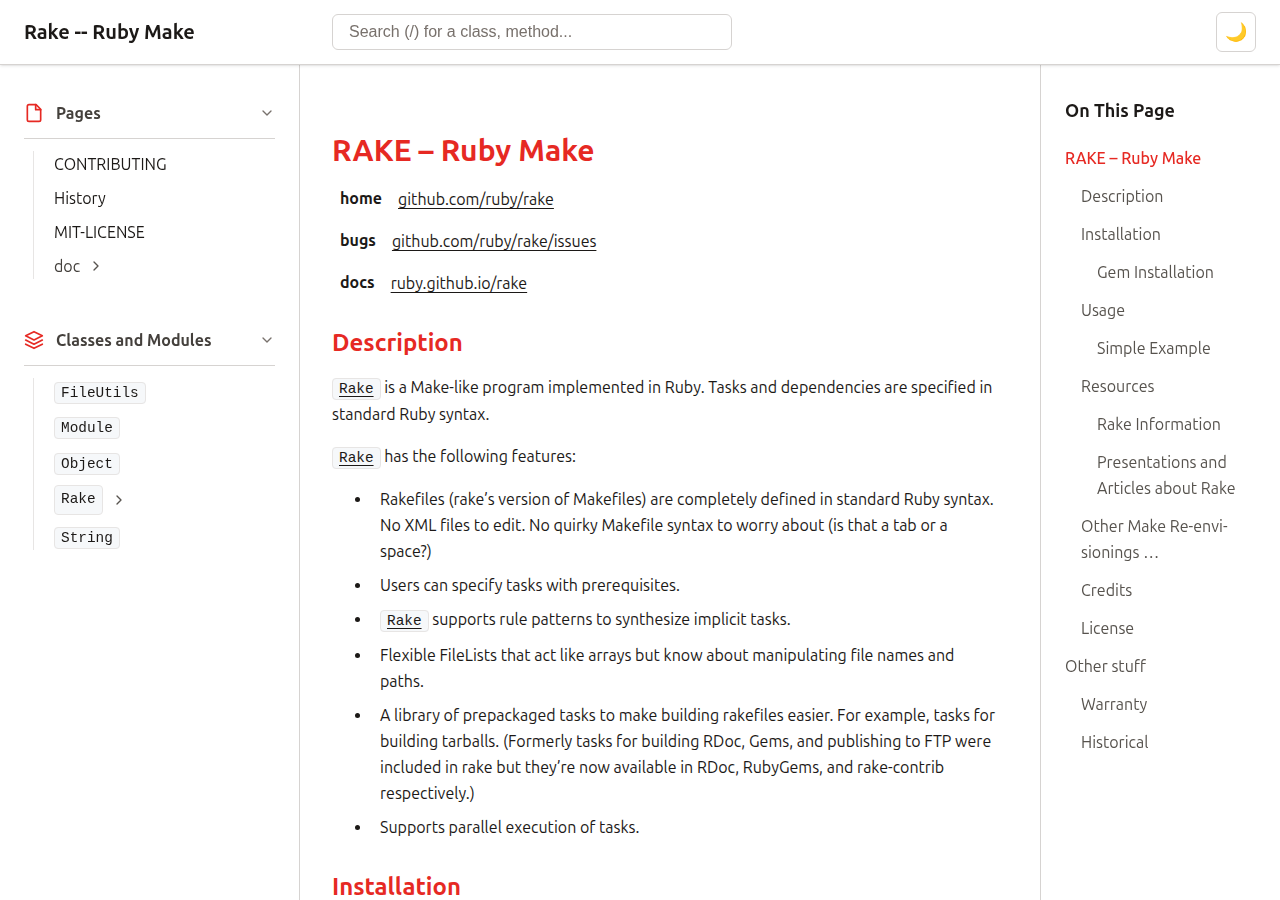
Task: Focus the class and method search field
Action: click(x=532, y=32)
